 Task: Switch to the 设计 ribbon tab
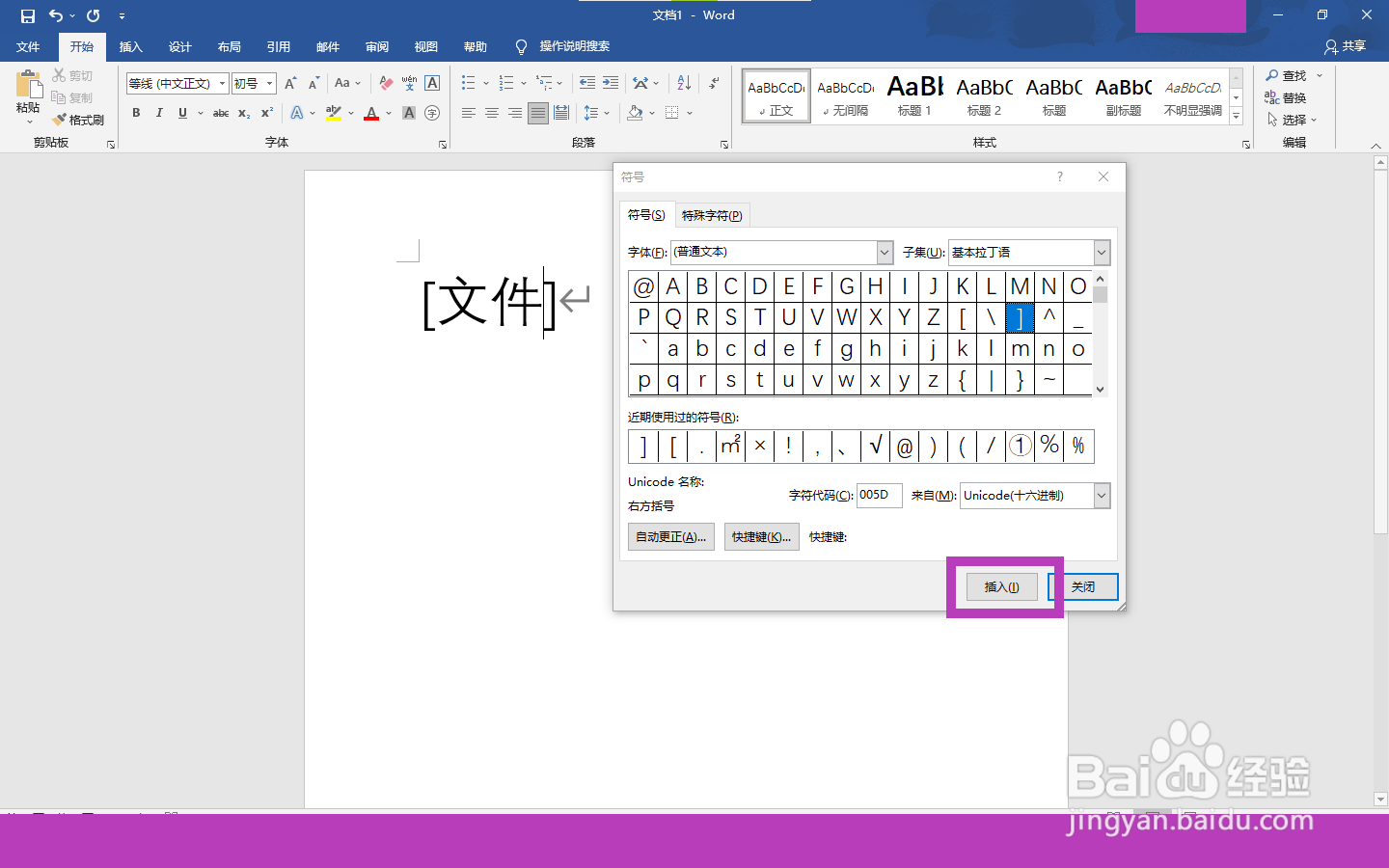(179, 46)
